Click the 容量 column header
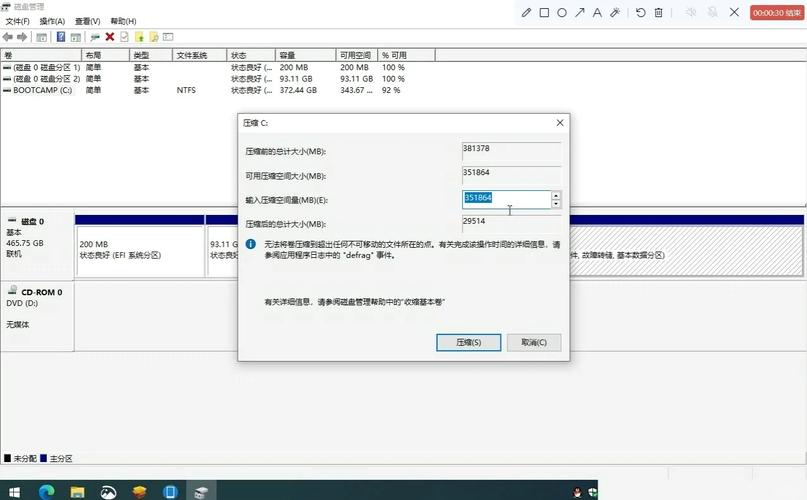Viewport: 807px width, 500px height. click(x=305, y=55)
